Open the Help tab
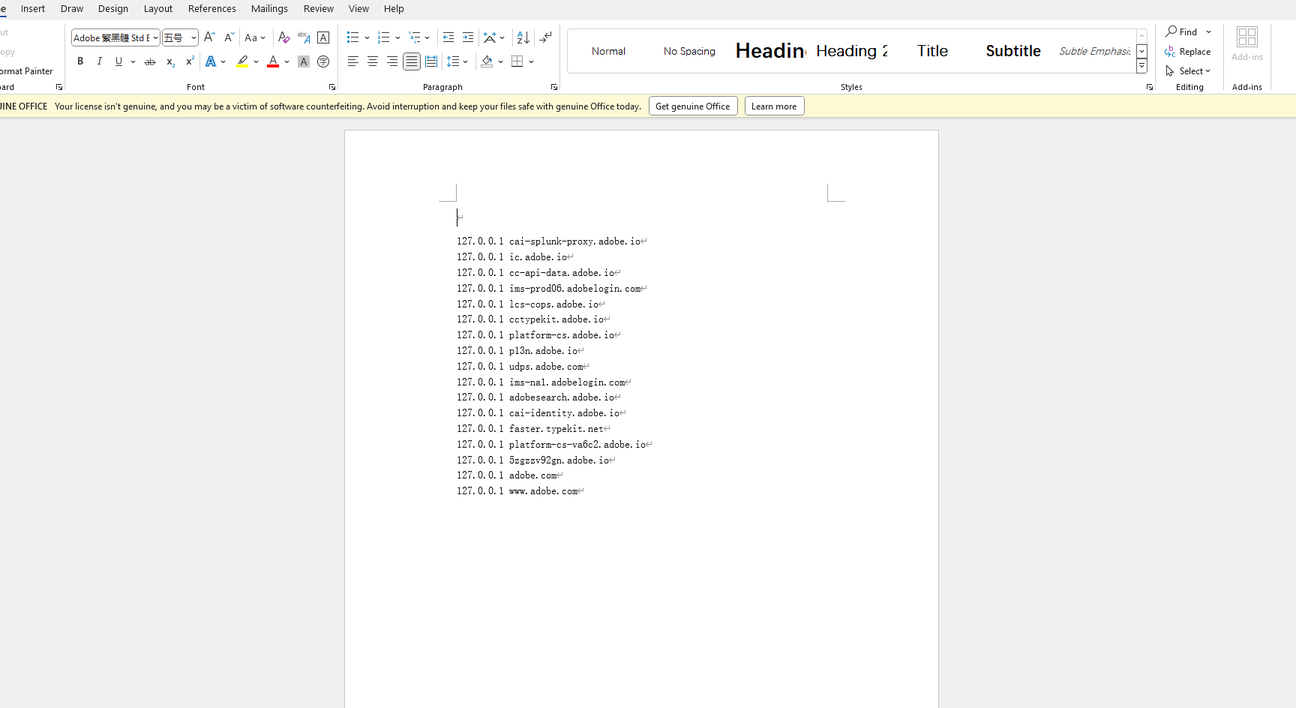The image size is (1296, 708). [x=394, y=9]
